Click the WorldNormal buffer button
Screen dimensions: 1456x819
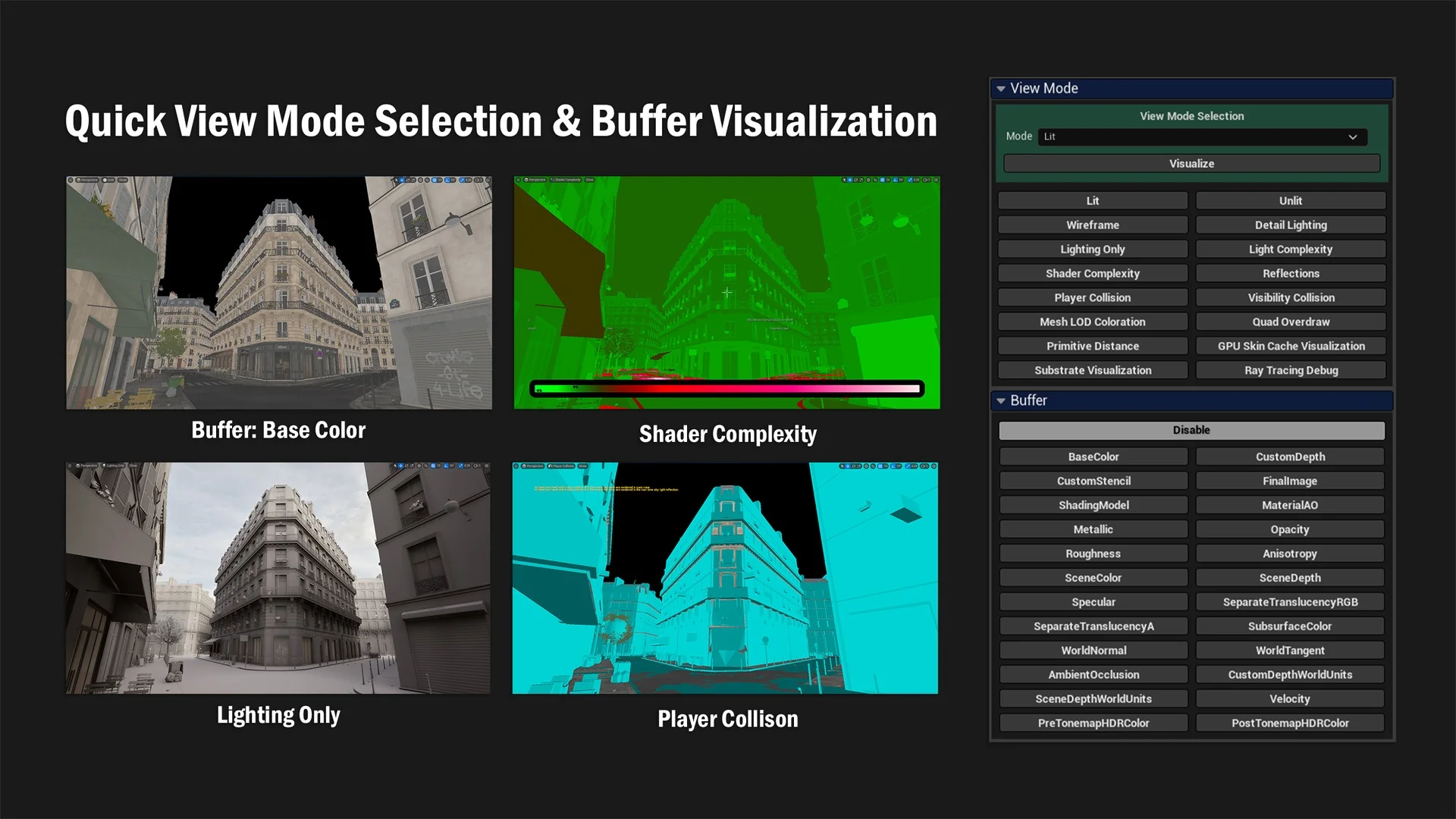1093,651
